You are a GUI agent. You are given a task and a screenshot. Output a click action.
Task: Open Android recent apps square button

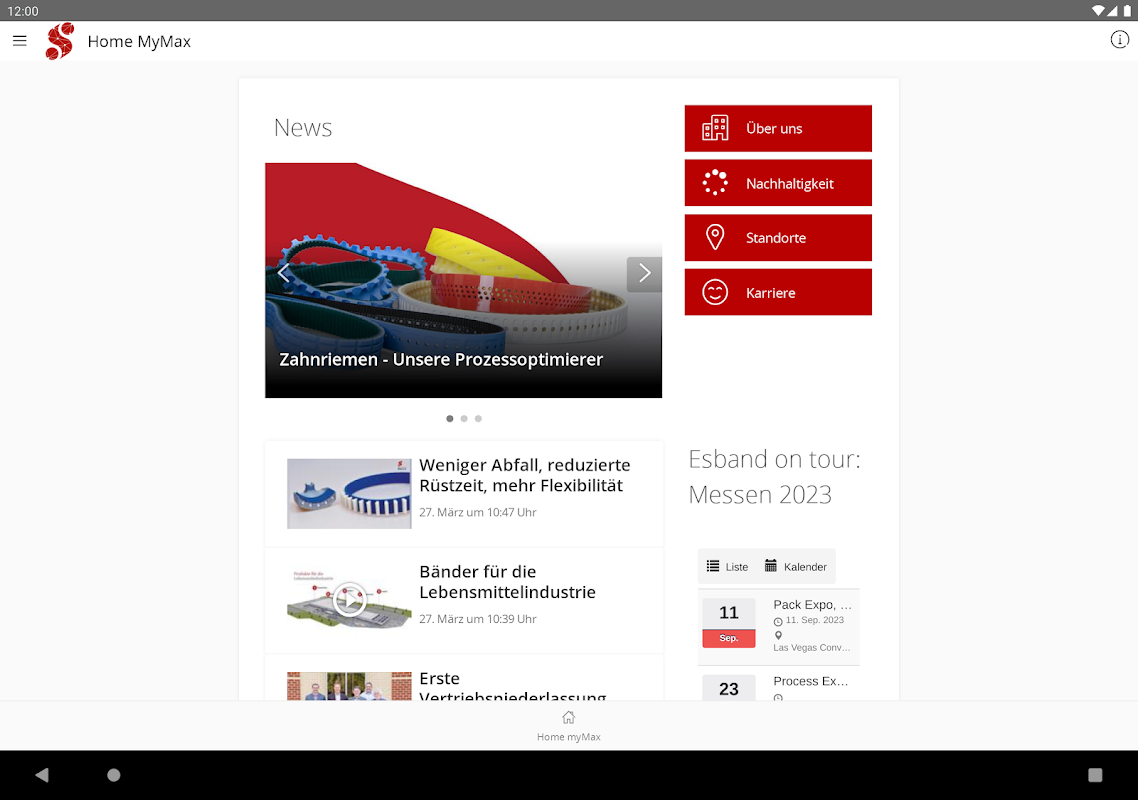(x=1095, y=775)
